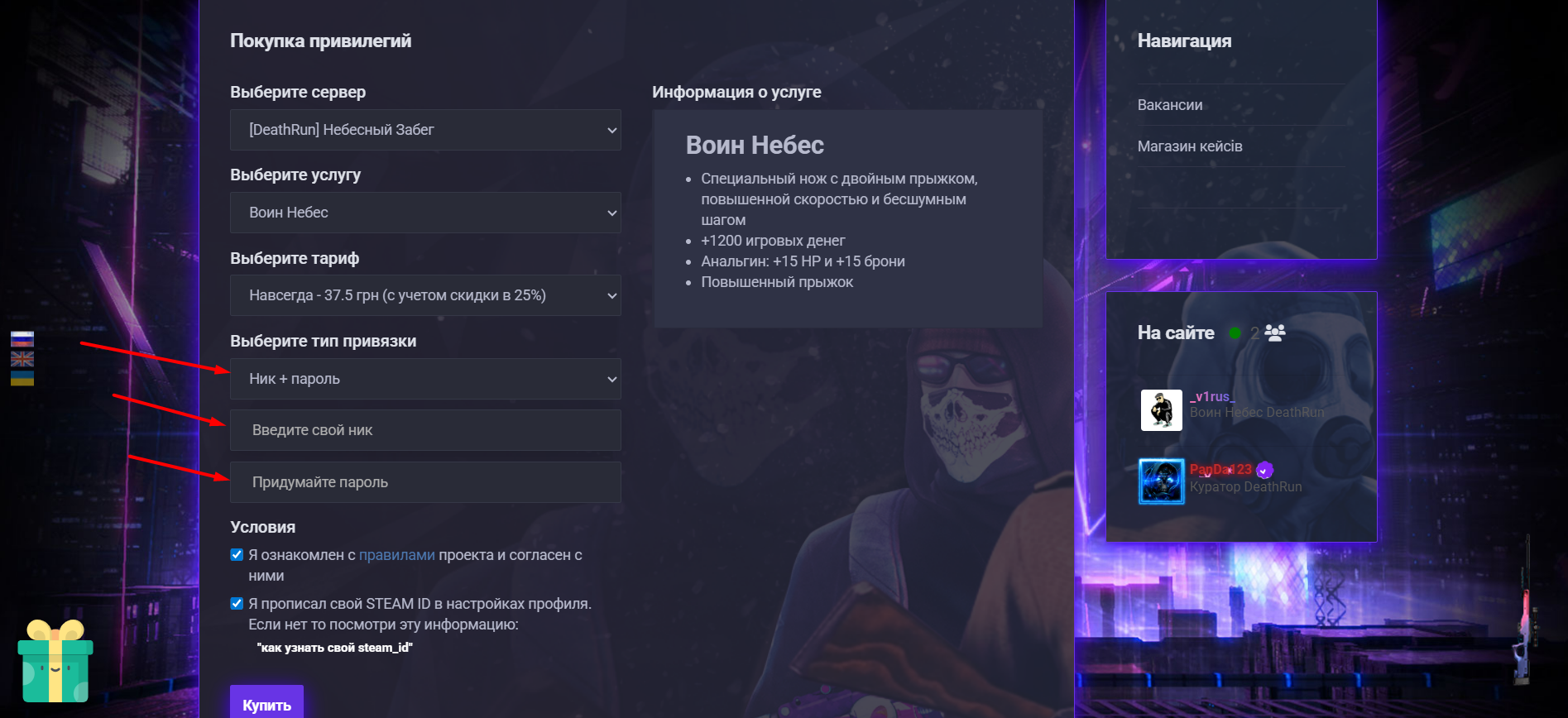Click the green online status dot
This screenshot has width=1568, height=718.
click(x=1235, y=333)
